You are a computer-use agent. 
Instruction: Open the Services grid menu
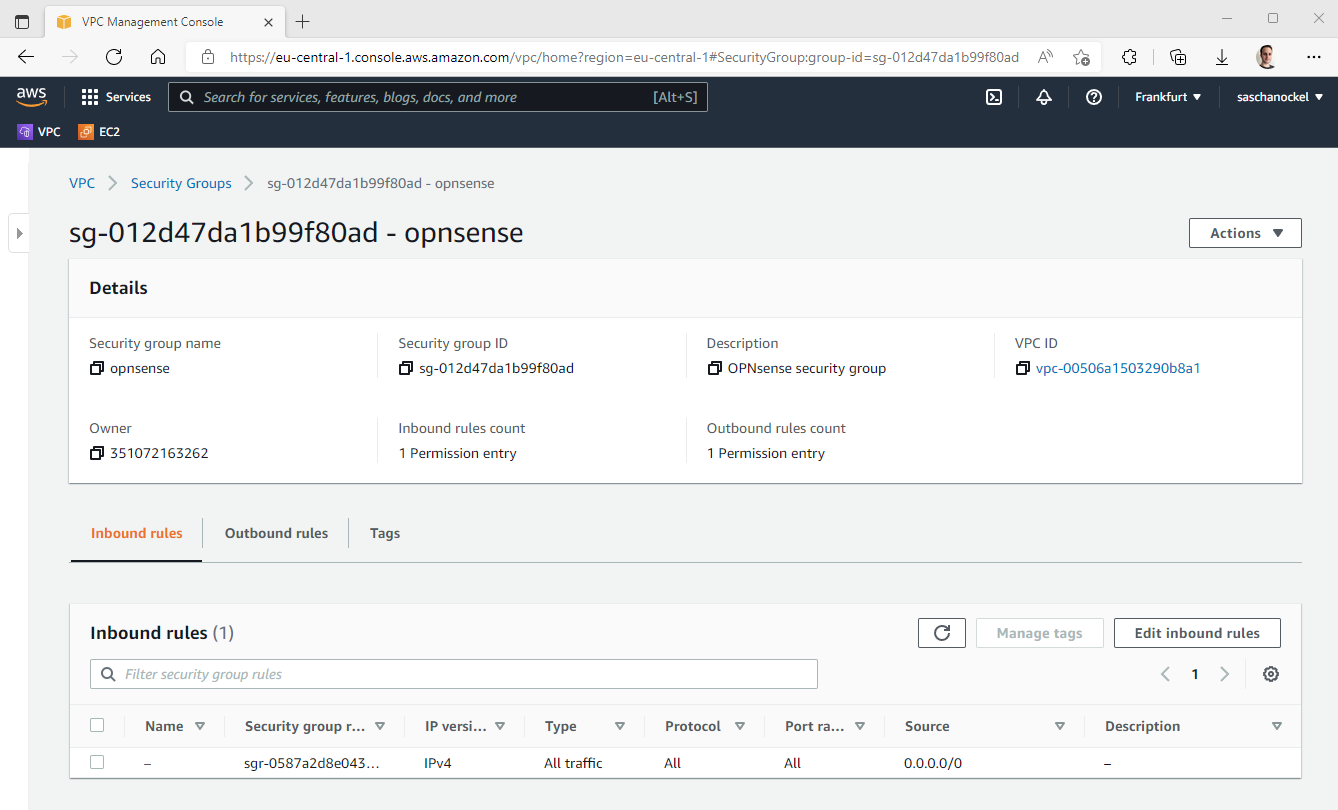click(116, 97)
